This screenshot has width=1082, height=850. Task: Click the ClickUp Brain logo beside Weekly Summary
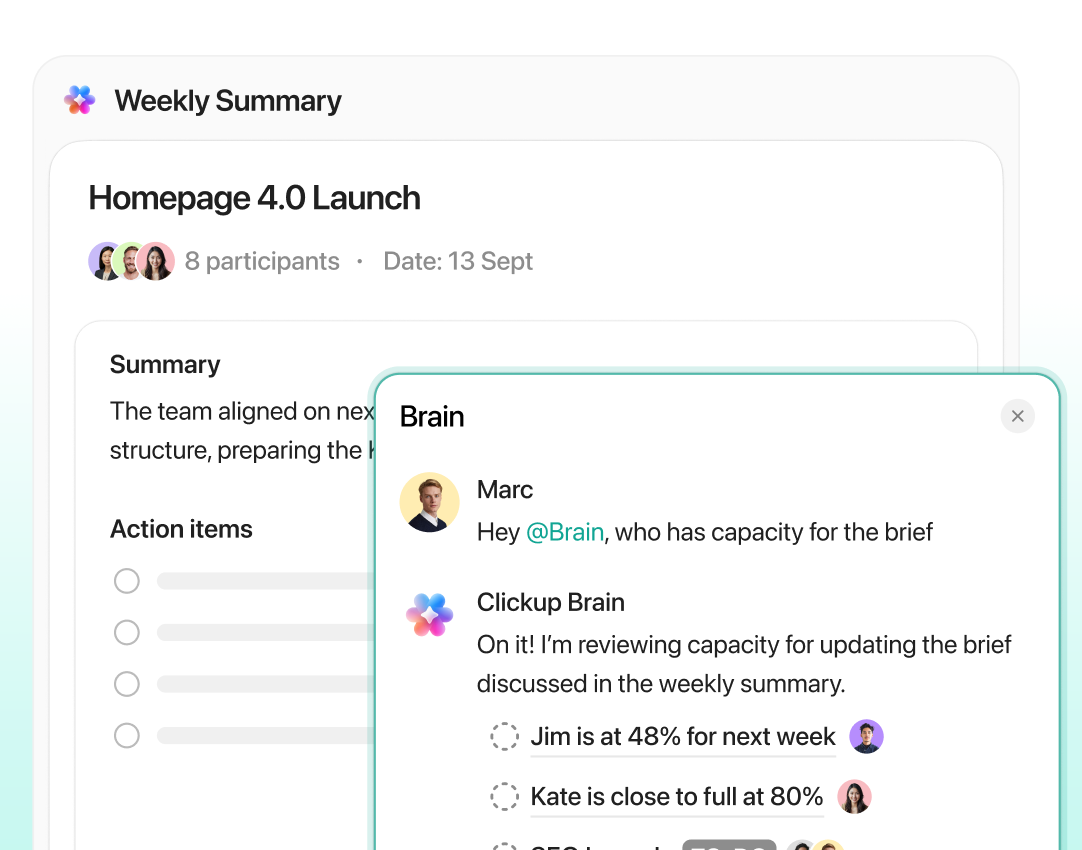(x=80, y=100)
